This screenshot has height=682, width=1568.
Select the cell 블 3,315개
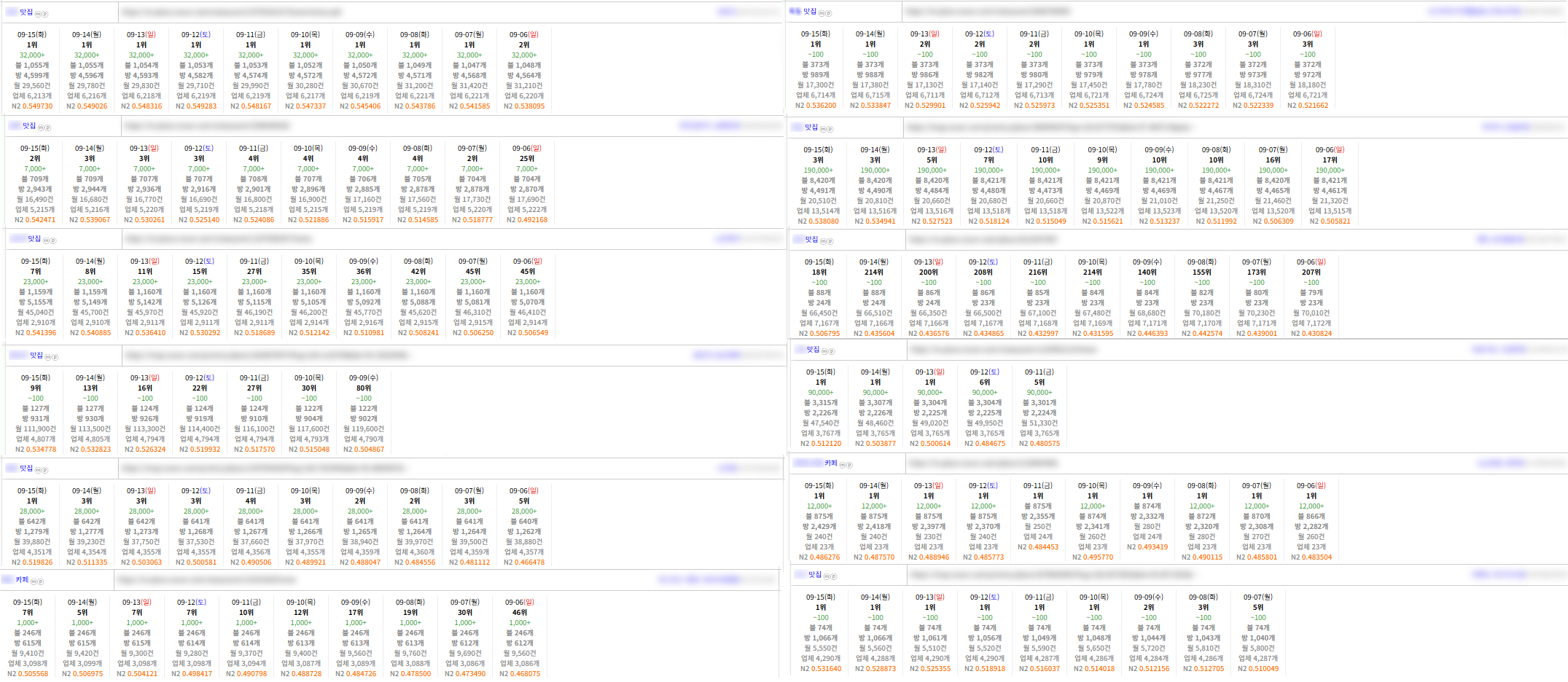tap(821, 403)
